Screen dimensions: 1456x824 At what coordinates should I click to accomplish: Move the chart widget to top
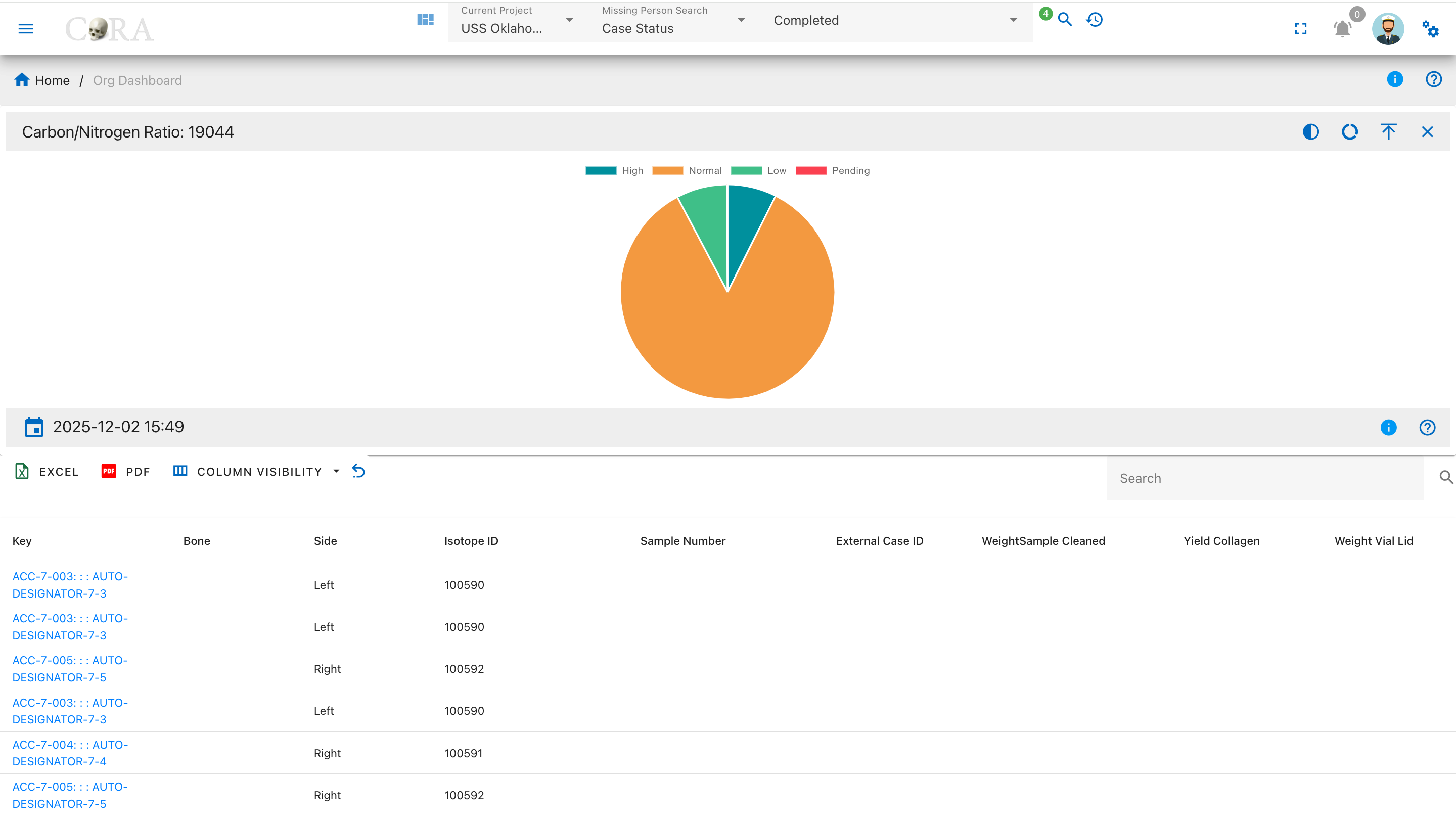coord(1389,132)
